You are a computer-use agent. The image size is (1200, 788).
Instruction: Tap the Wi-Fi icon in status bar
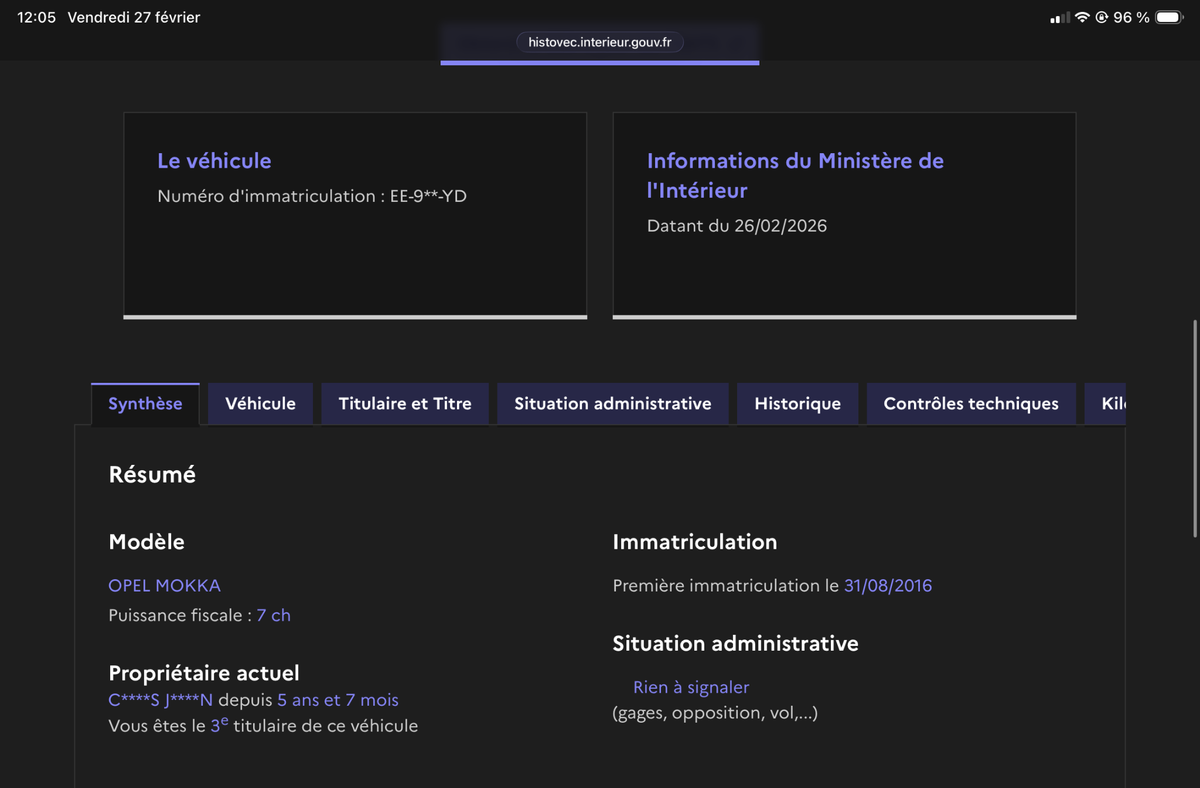(1082, 18)
